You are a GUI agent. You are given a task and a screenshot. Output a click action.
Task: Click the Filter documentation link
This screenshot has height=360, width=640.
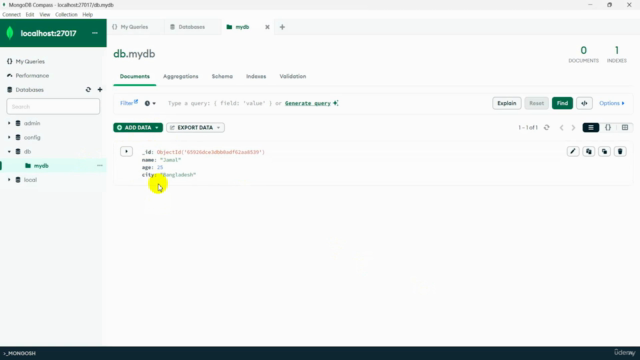(129, 103)
